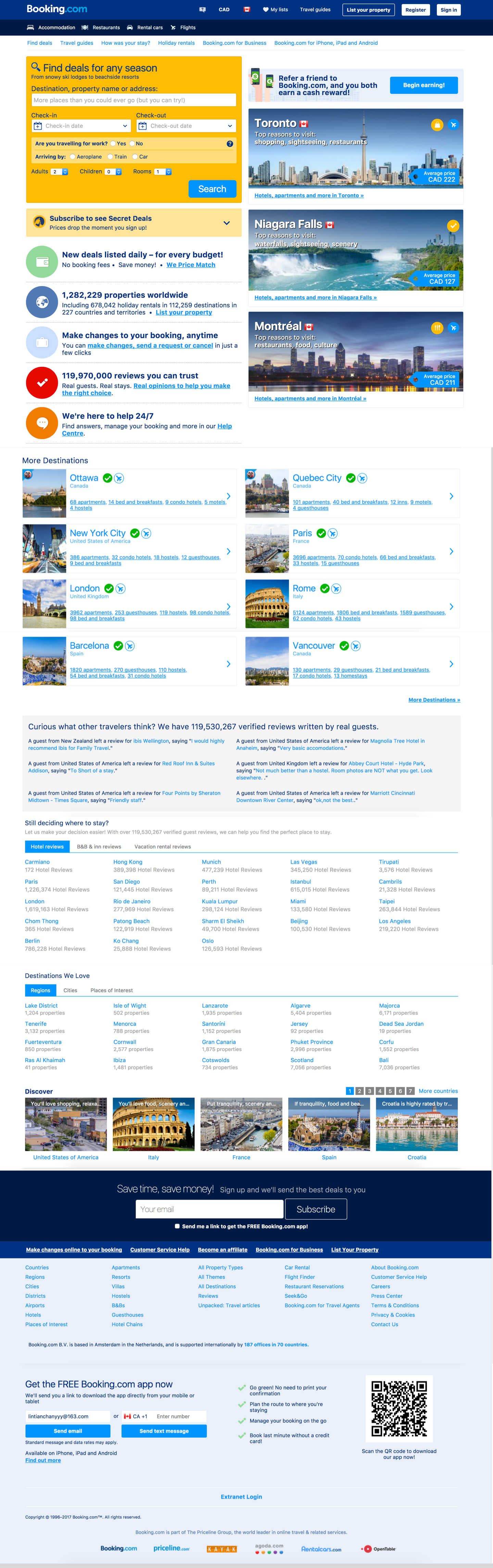Click Montréal restaurant fork icon
The width and height of the screenshot is (493, 1568).
437,328
